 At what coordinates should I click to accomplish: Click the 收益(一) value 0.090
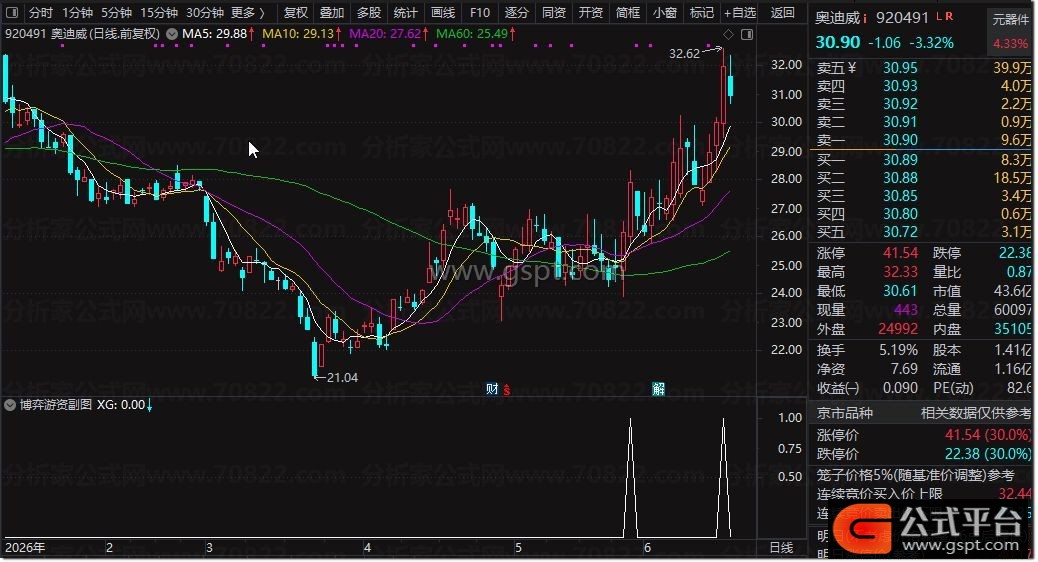pos(900,388)
